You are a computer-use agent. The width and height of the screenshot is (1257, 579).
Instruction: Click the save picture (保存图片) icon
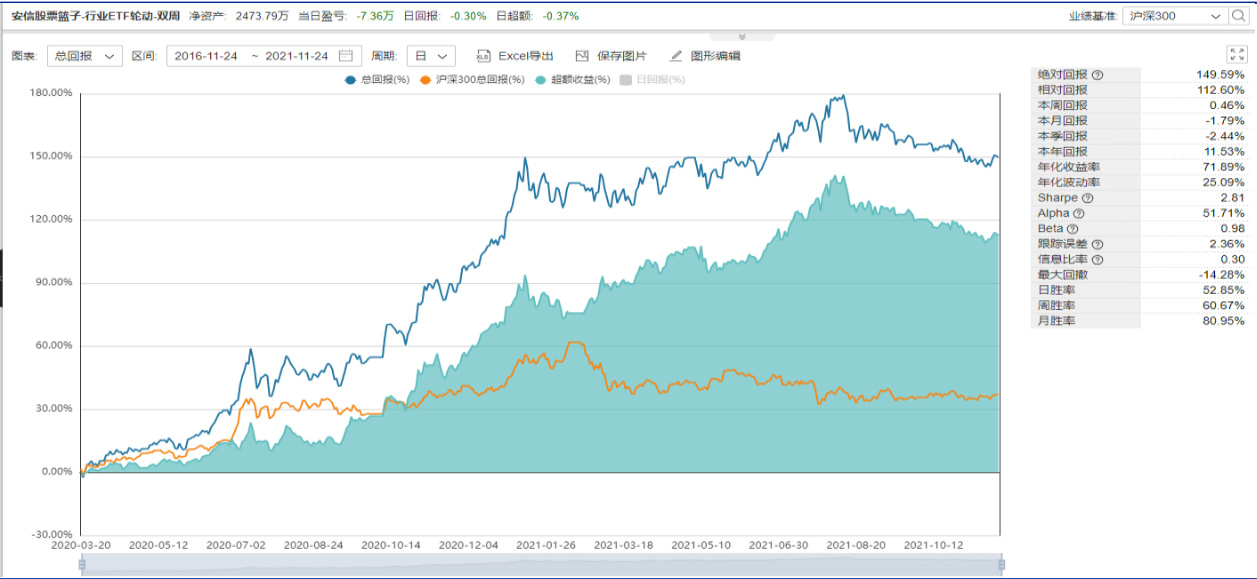pyautogui.click(x=583, y=56)
